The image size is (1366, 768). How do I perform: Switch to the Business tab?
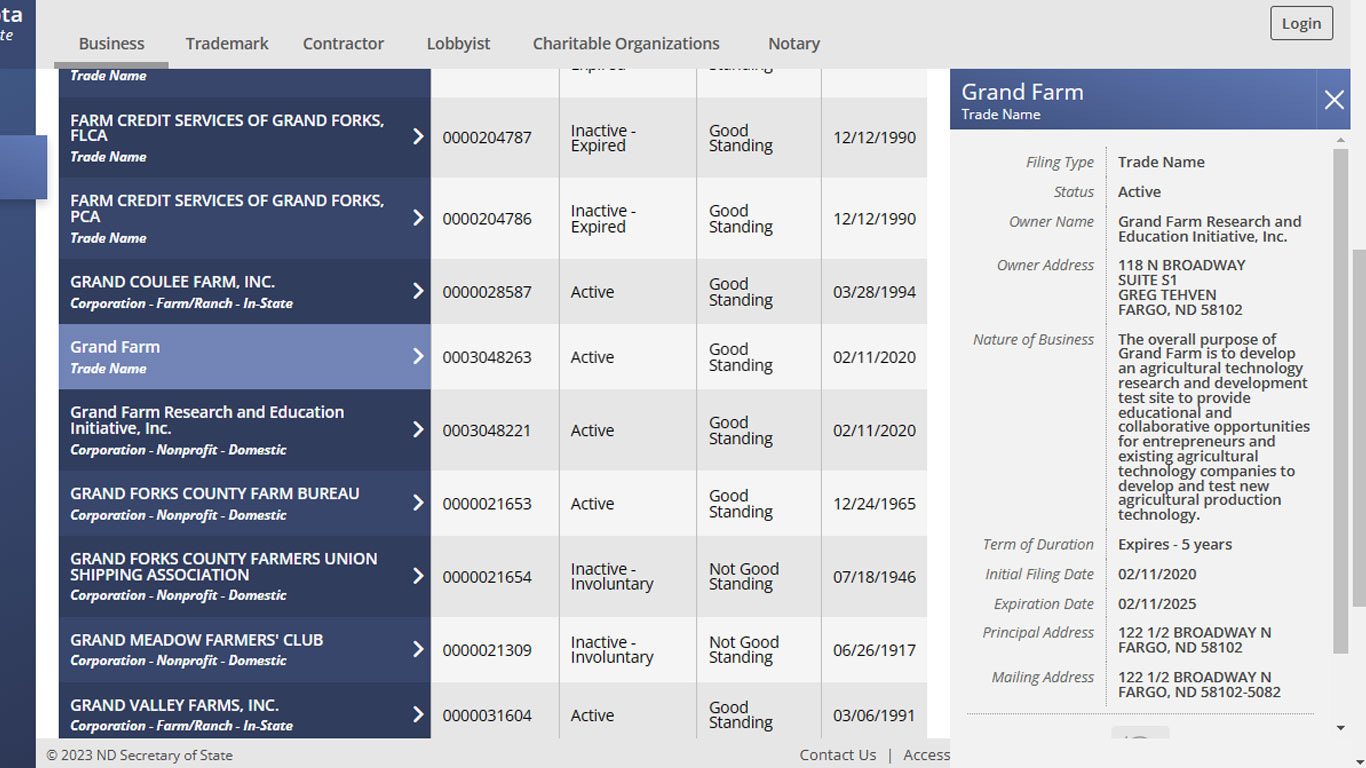pos(112,44)
